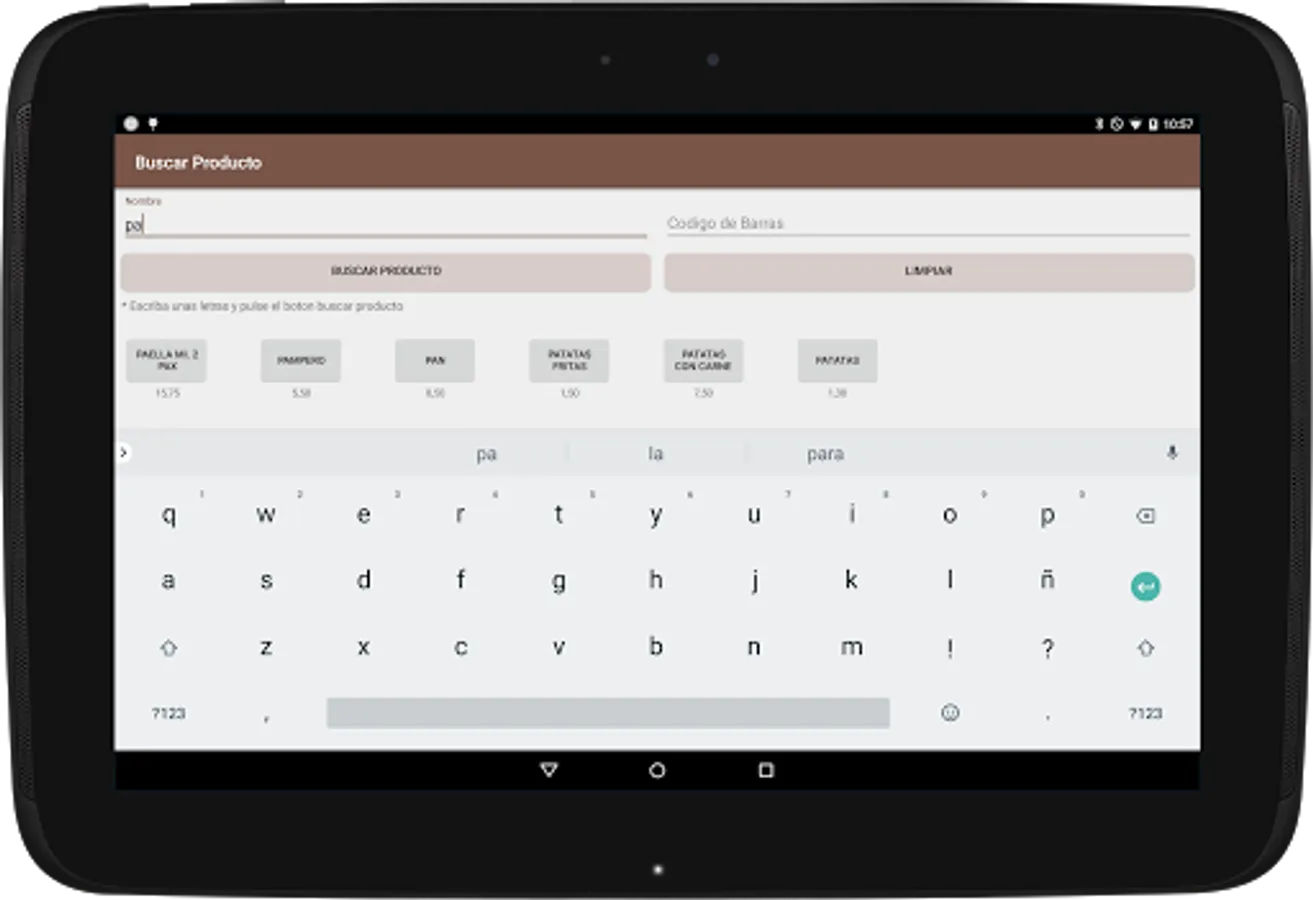Tap the k key
The width and height of the screenshot is (1313, 900).
[852, 581]
